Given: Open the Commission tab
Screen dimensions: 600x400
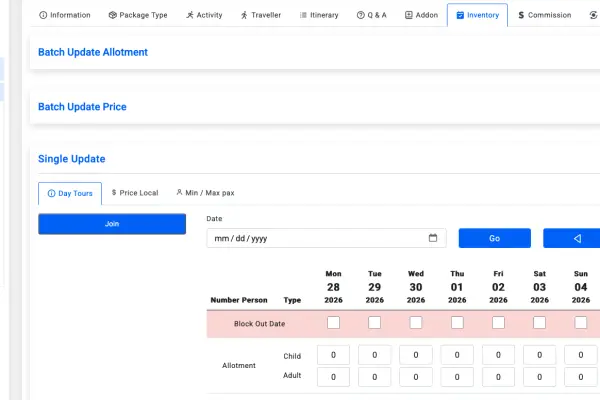Looking at the screenshot, I should click(545, 15).
